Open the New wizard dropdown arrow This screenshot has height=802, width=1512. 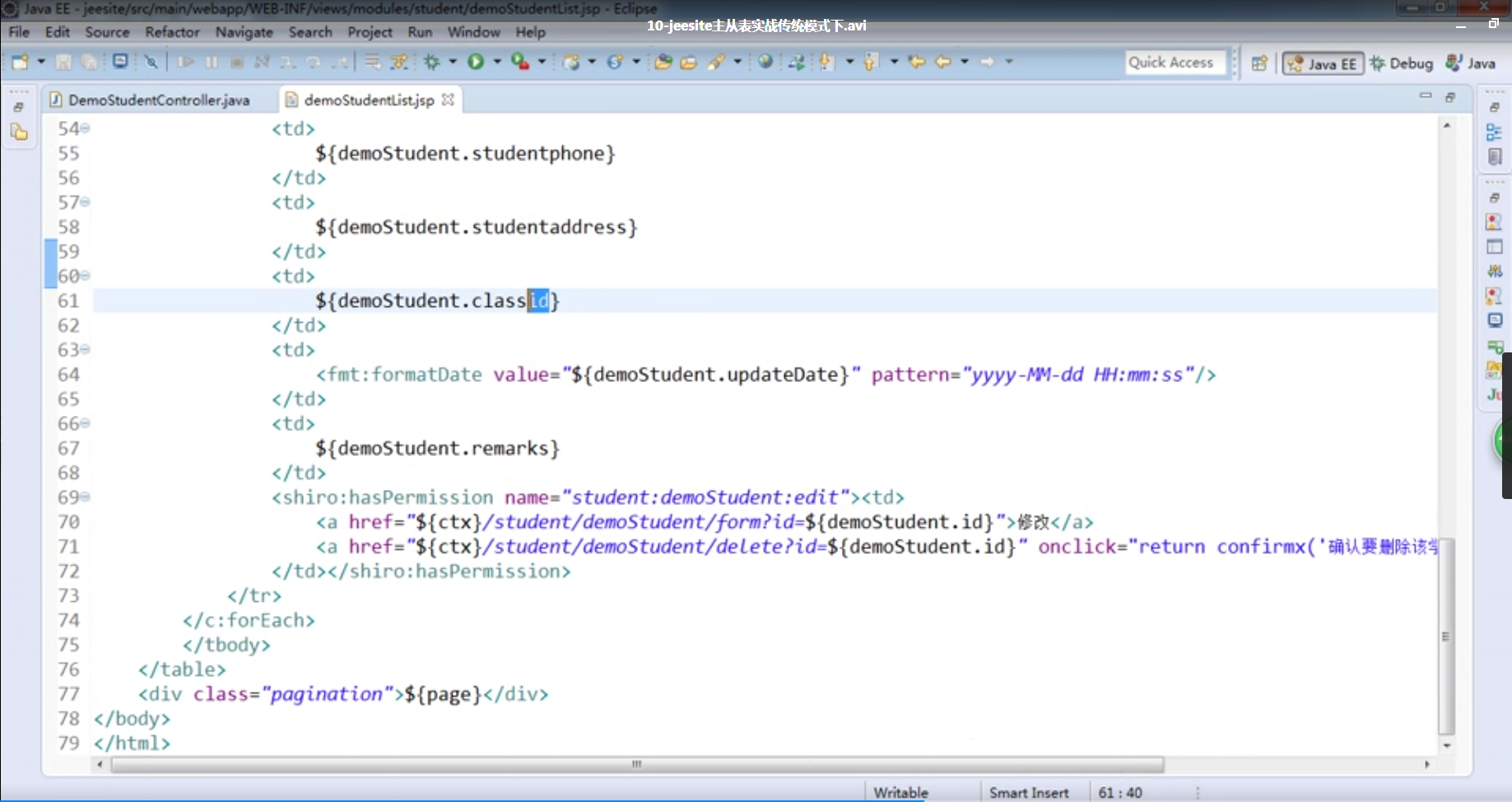(41, 62)
